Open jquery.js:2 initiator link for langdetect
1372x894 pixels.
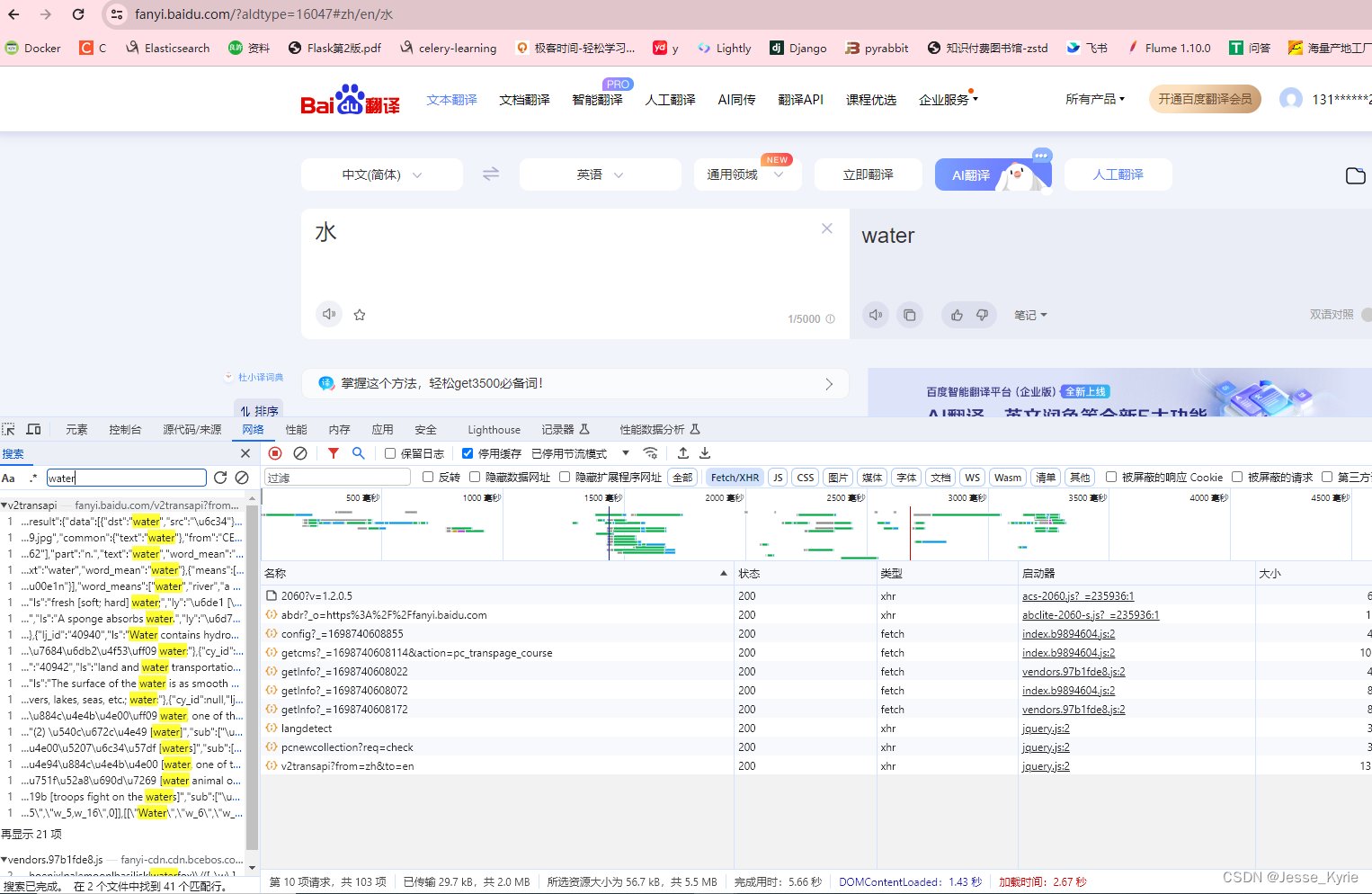point(1046,729)
